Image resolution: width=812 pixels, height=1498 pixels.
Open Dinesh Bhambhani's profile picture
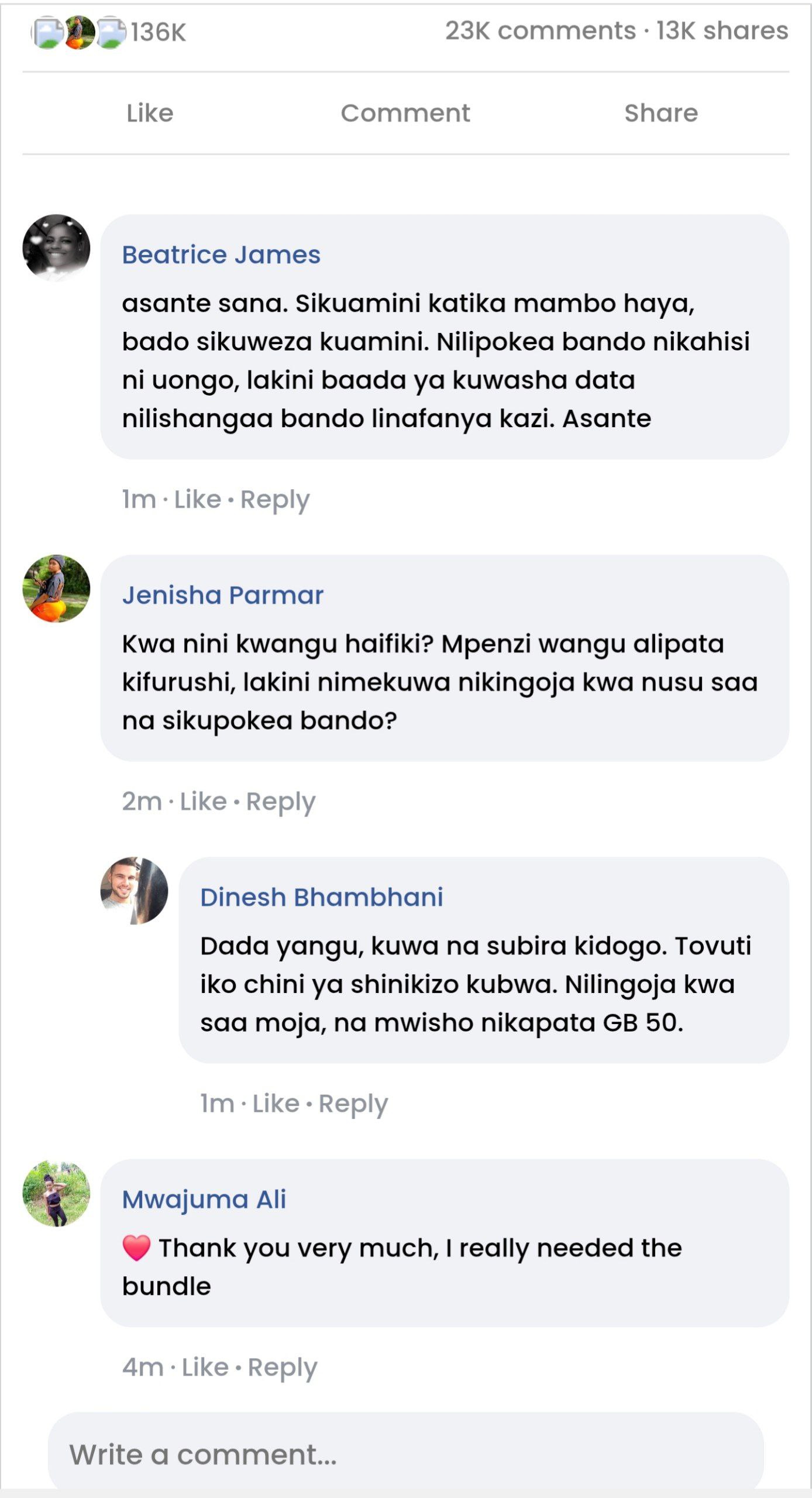[134, 891]
